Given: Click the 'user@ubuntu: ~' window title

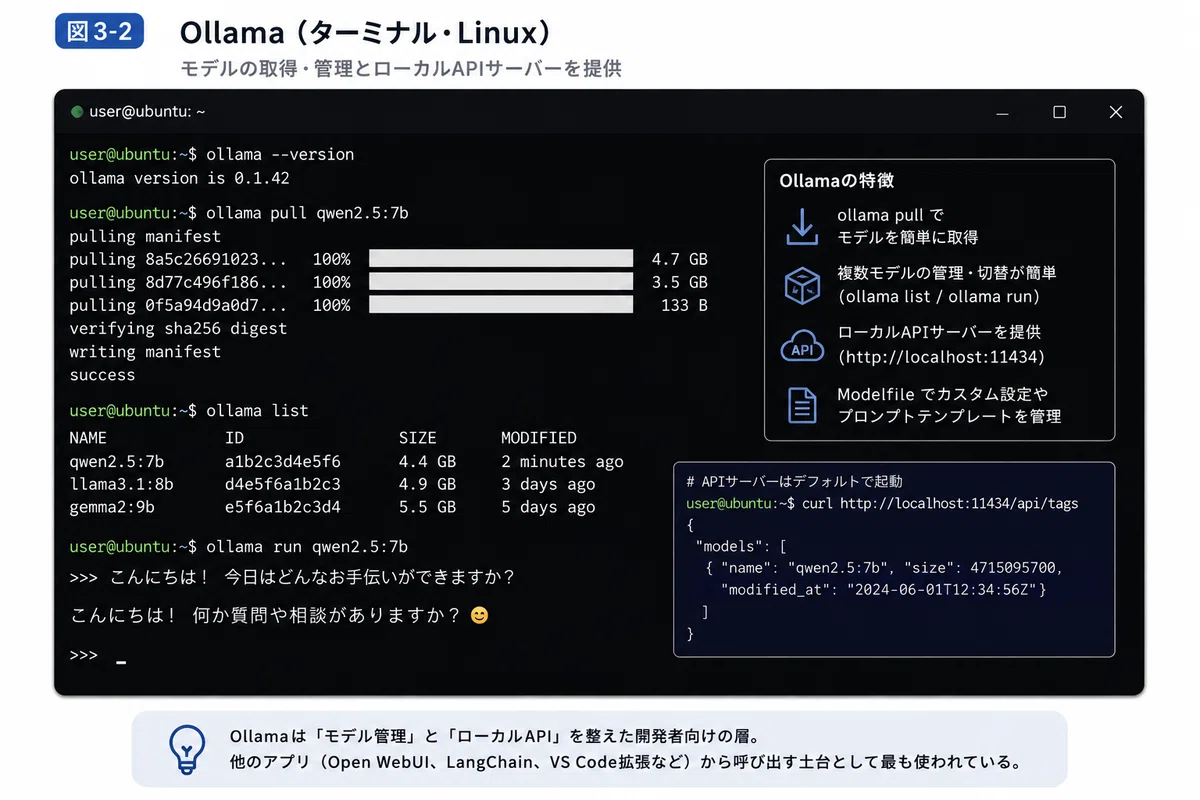Looking at the screenshot, I should click(147, 112).
